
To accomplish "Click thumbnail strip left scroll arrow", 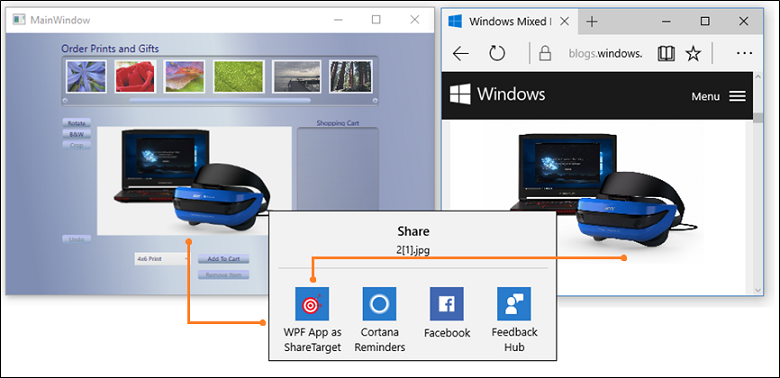I will click(65, 100).
